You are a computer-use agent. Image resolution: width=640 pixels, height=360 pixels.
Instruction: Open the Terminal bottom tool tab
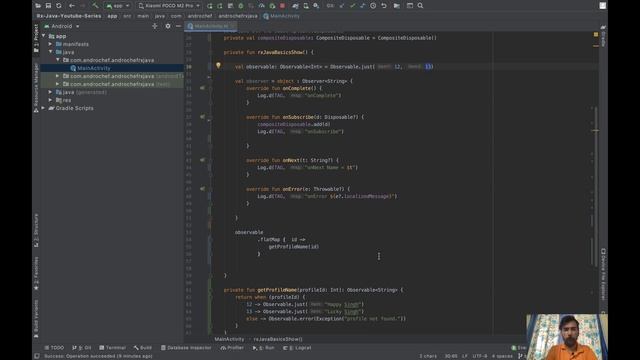click(113, 348)
